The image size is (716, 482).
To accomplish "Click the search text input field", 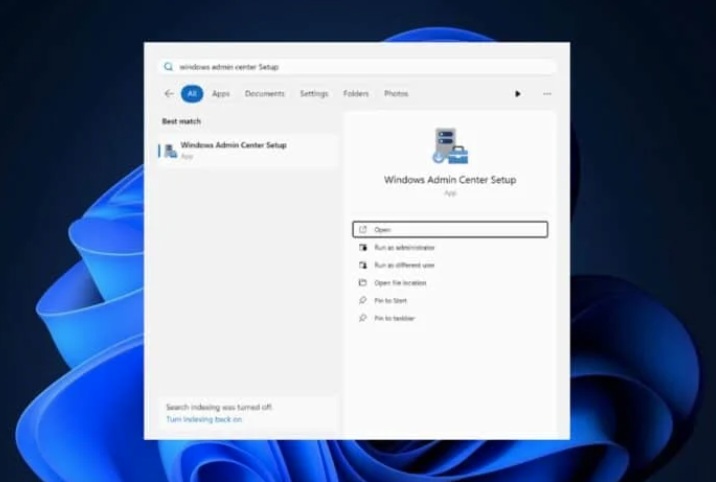I will coord(360,67).
